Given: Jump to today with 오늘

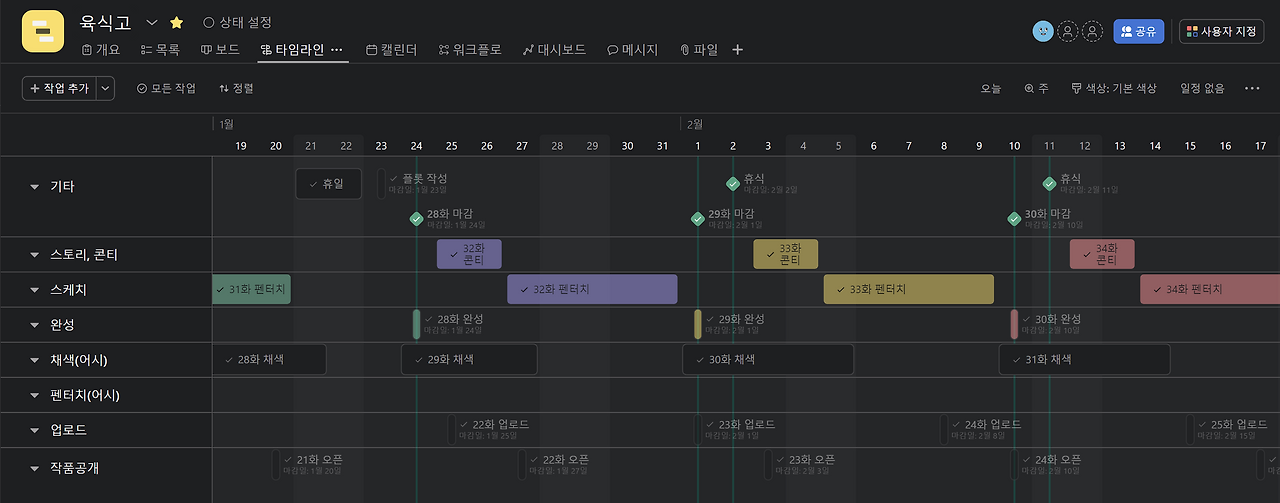Looking at the screenshot, I should coord(990,88).
